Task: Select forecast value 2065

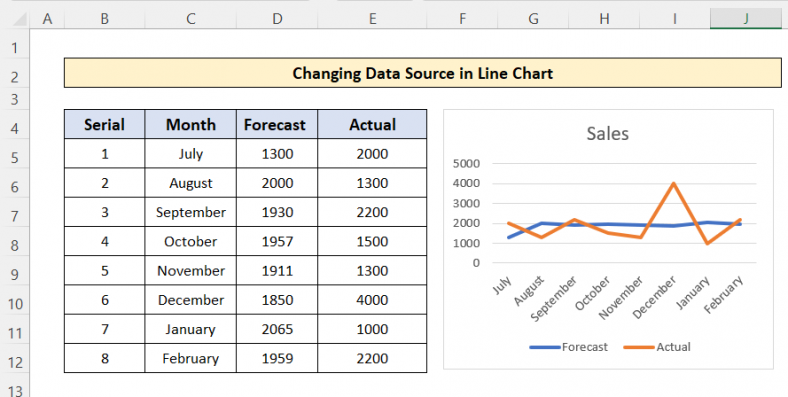Action: pyautogui.click(x=277, y=329)
